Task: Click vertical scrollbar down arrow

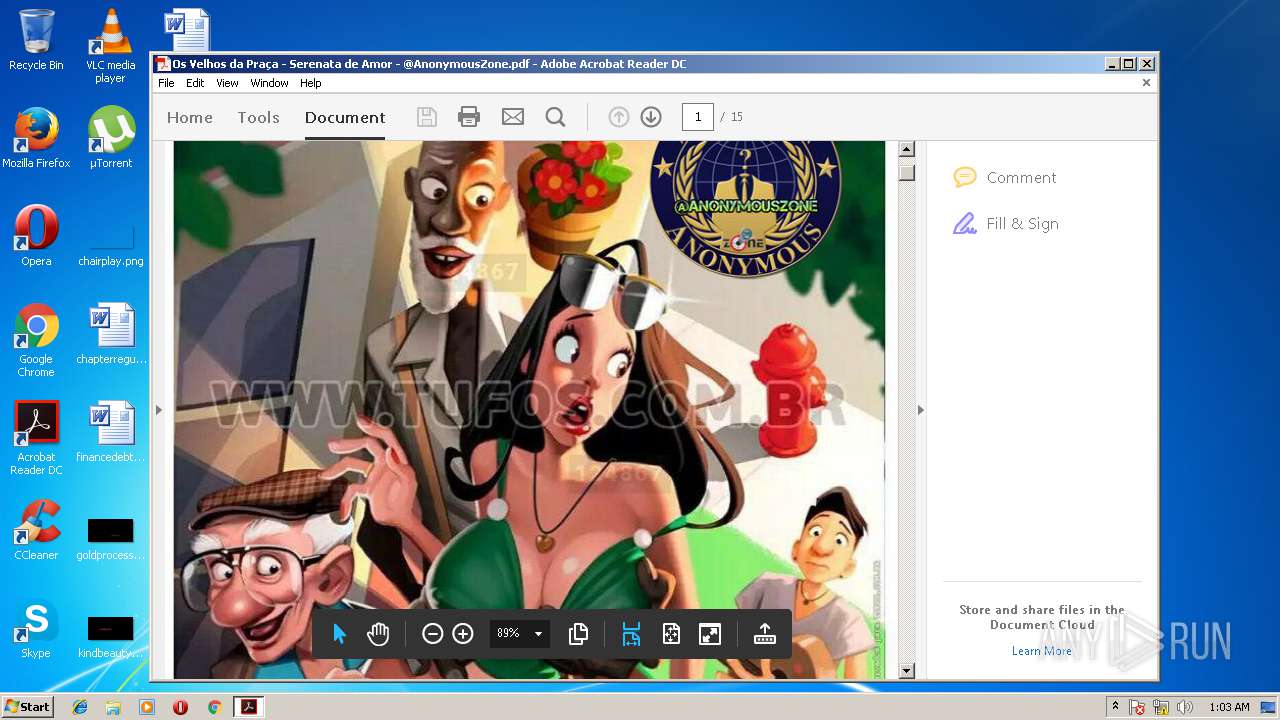Action: coord(907,671)
